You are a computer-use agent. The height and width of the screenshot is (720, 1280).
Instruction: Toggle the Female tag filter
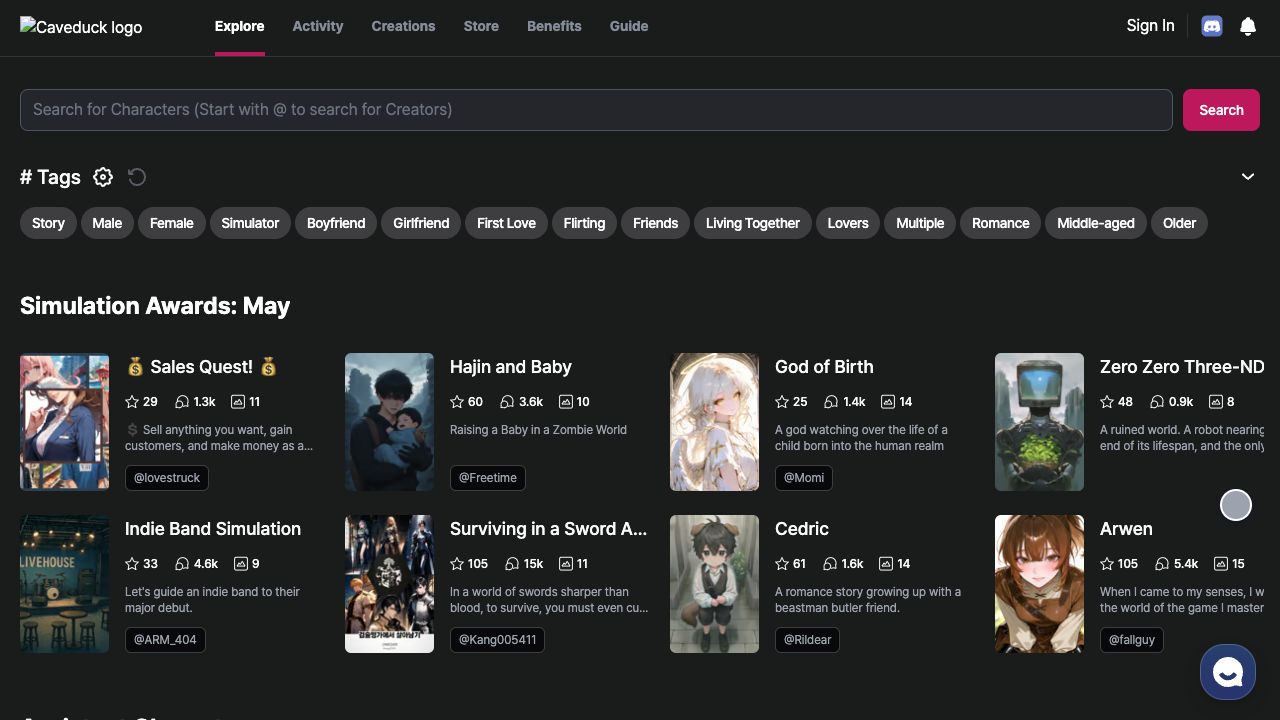click(x=171, y=223)
